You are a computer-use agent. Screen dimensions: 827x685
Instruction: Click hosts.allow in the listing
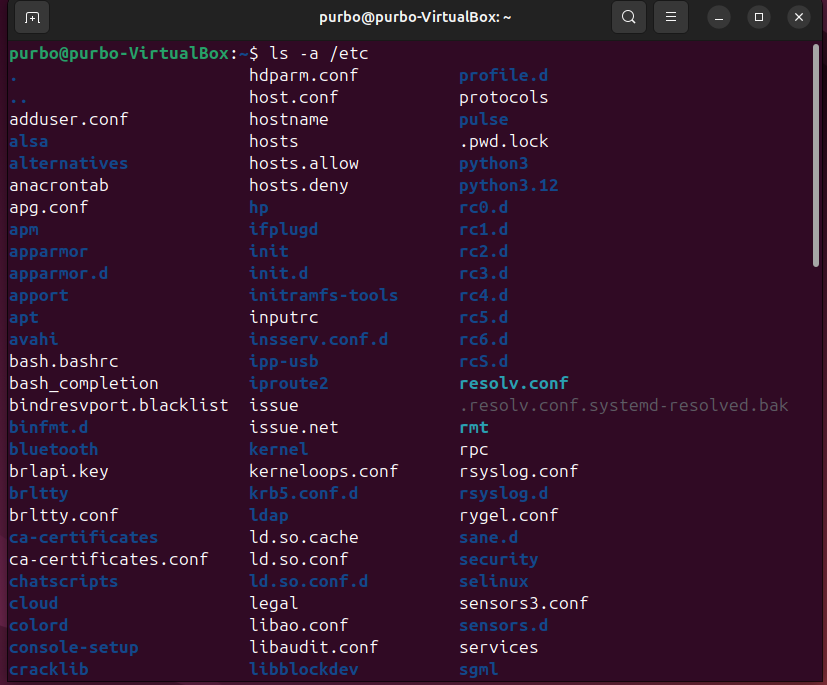point(304,163)
